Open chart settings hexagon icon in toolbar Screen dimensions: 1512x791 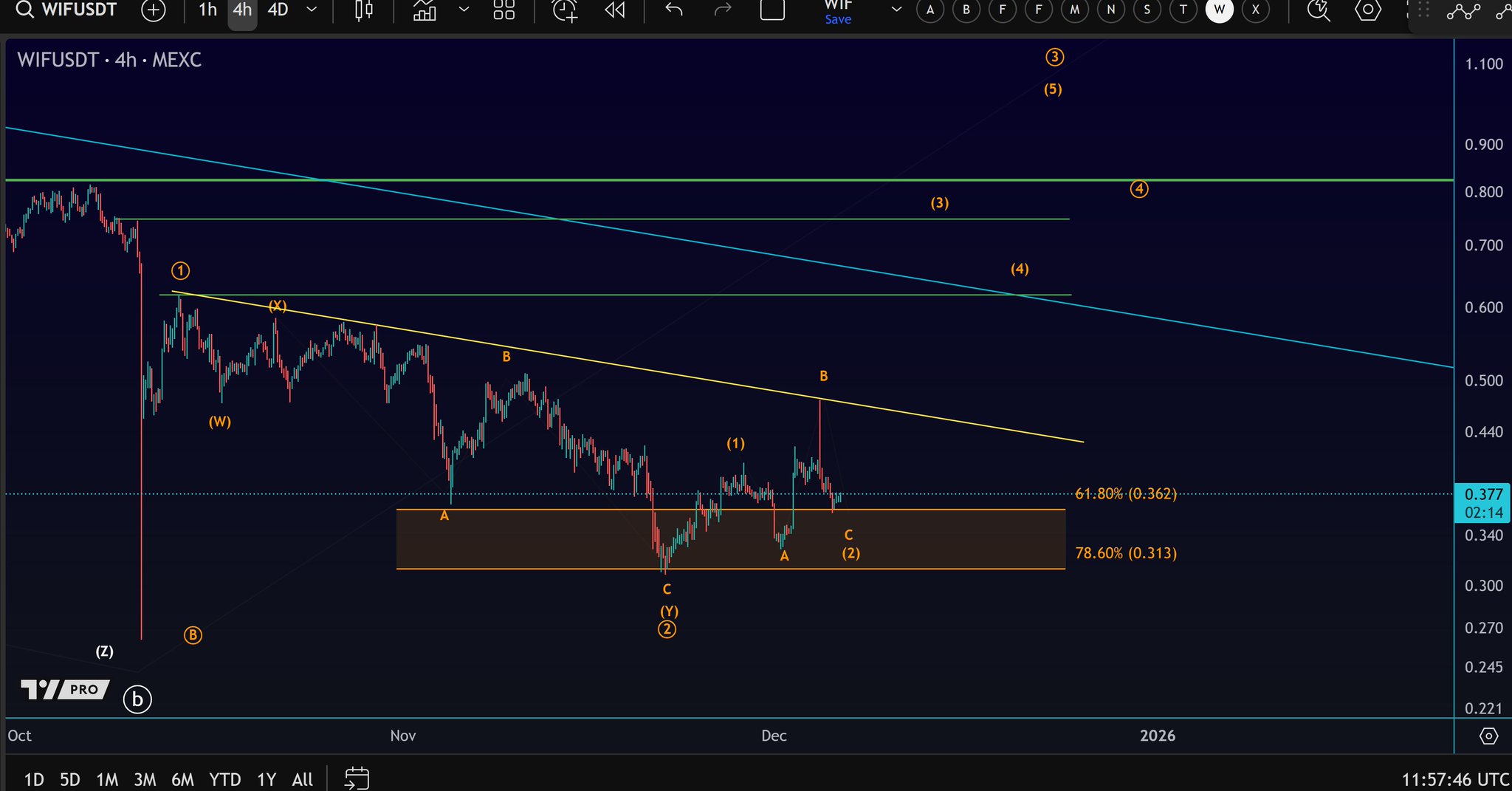point(1368,10)
